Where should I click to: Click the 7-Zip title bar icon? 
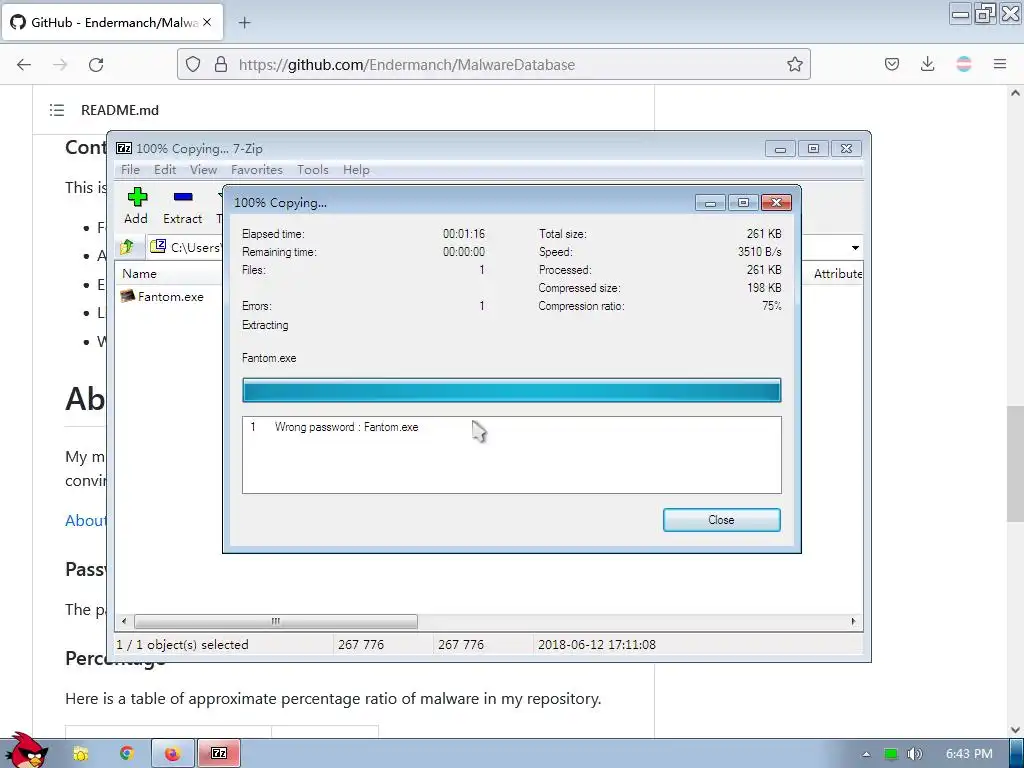click(123, 148)
